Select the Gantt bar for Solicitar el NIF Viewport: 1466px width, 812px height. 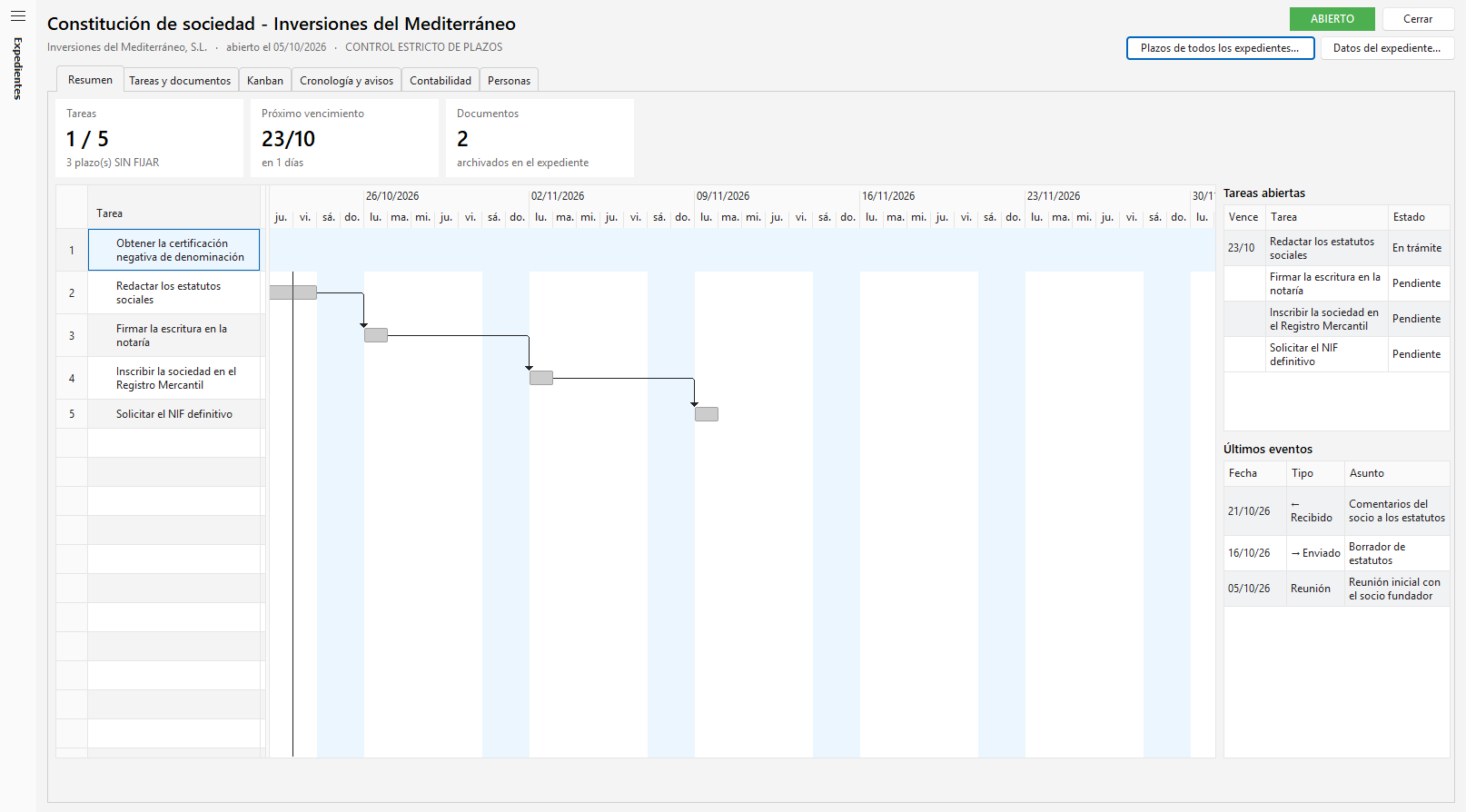click(x=707, y=414)
